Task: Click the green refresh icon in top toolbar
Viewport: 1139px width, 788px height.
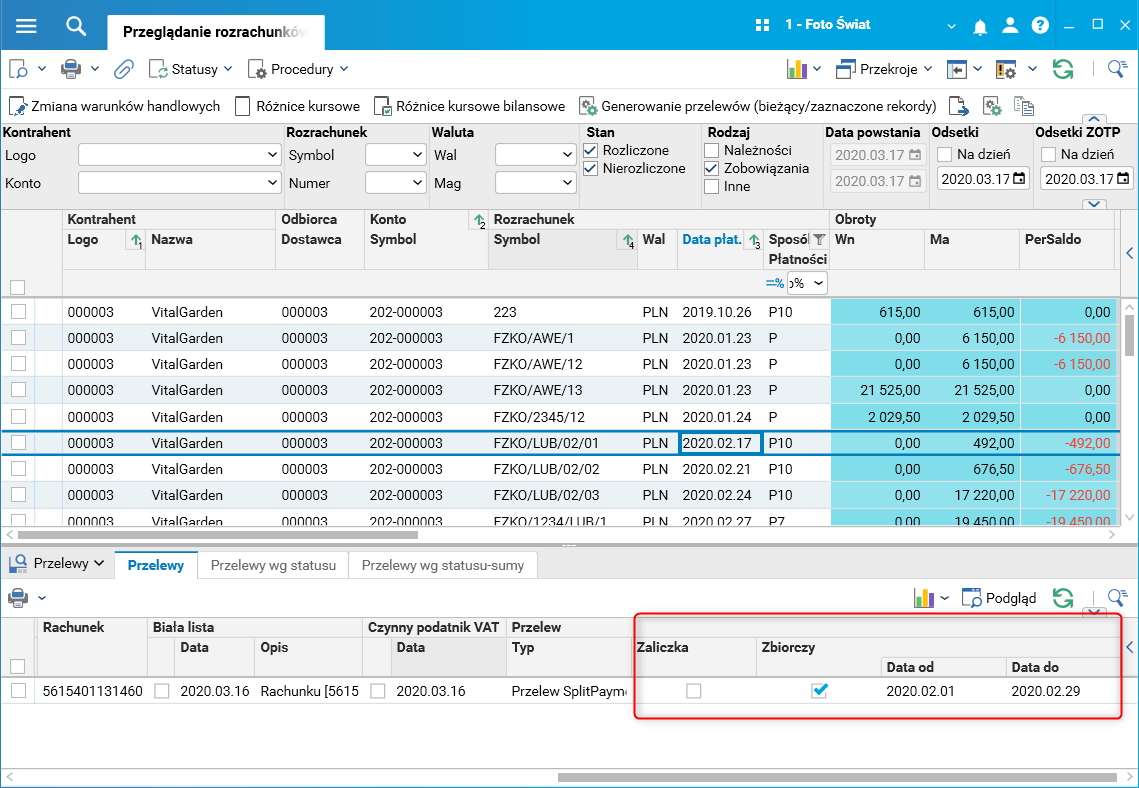Action: click(1063, 69)
